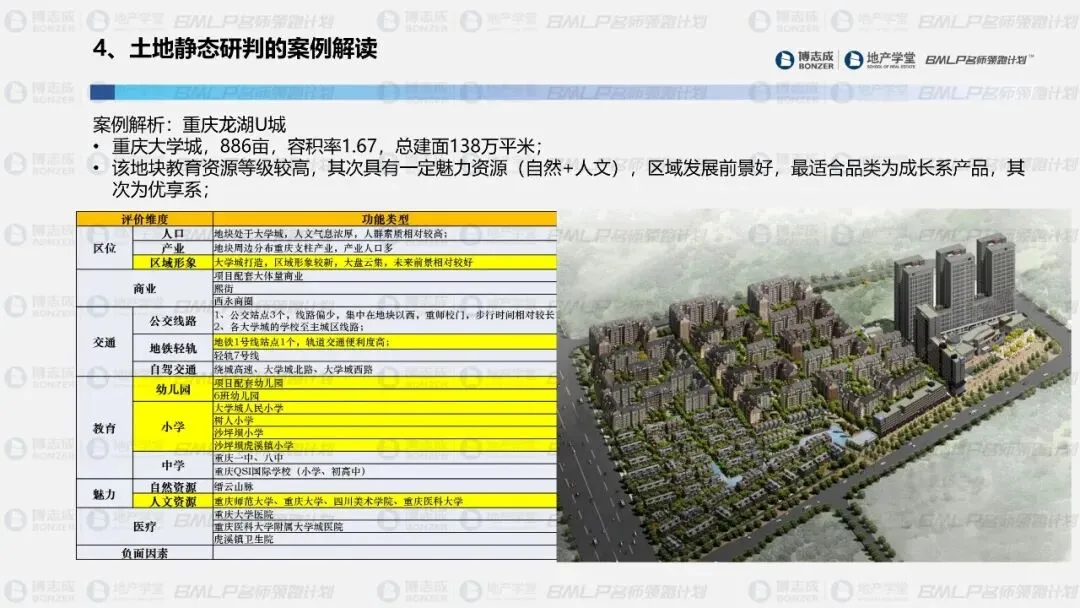Image resolution: width=1080 pixels, height=608 pixels.
Task: Click the cell 轻轨7号线
Action: (385, 355)
